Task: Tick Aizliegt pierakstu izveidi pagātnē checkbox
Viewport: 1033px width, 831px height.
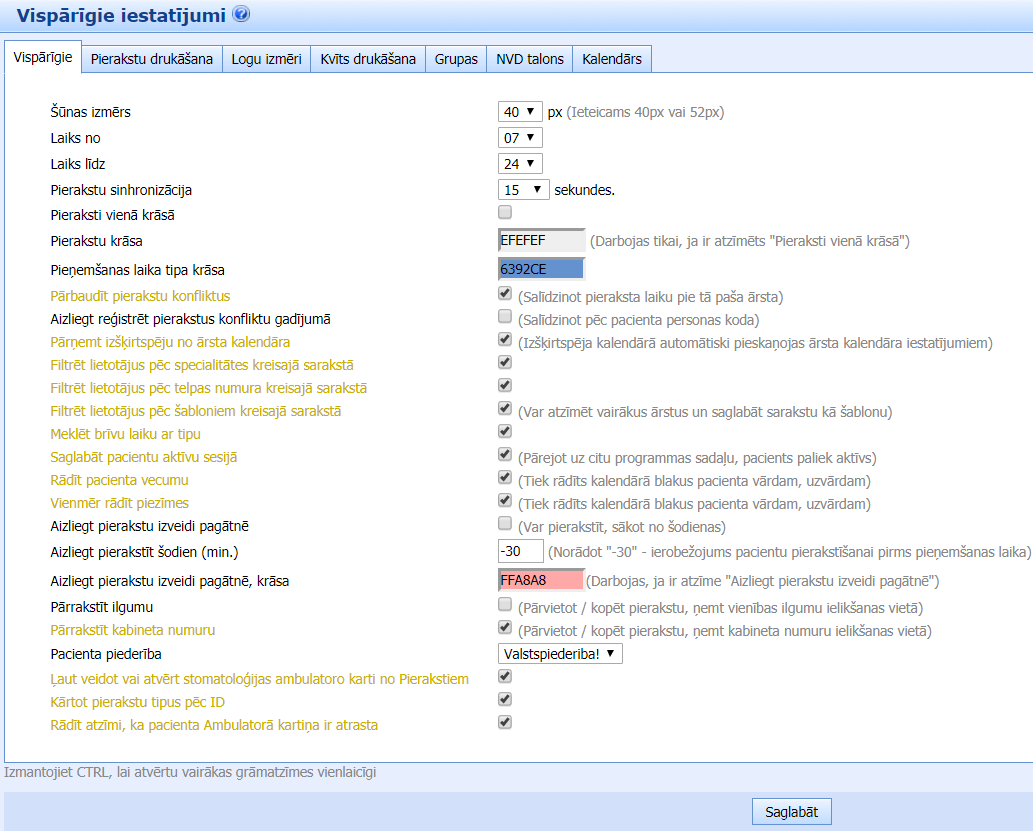Action: click(505, 524)
